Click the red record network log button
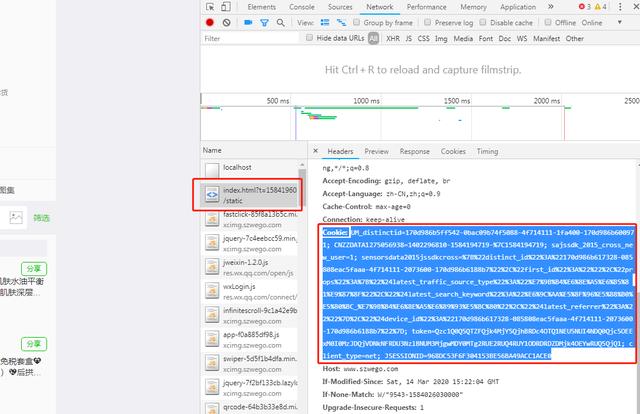 [x=210, y=22]
